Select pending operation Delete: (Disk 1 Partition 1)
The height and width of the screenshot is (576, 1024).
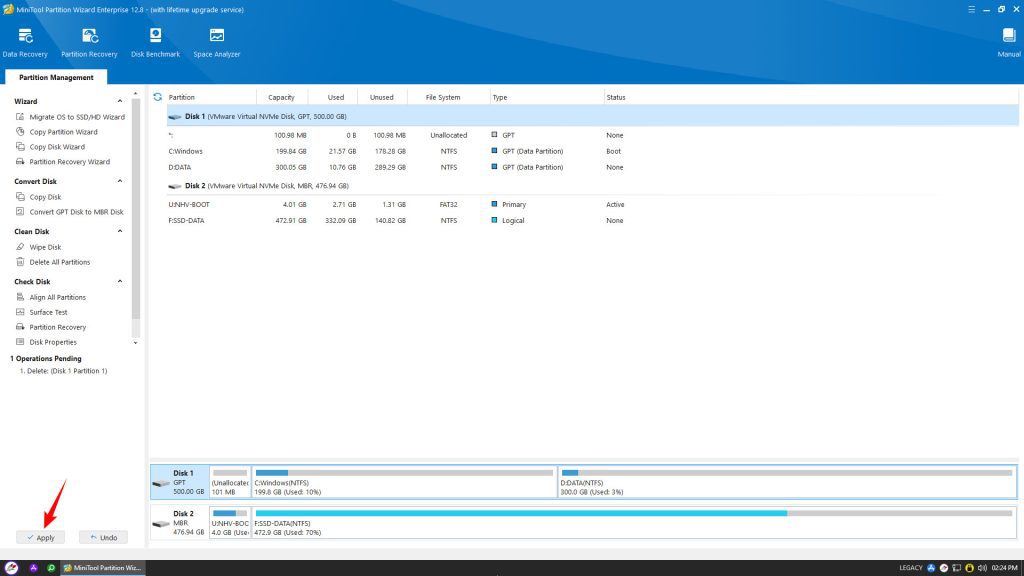point(63,371)
